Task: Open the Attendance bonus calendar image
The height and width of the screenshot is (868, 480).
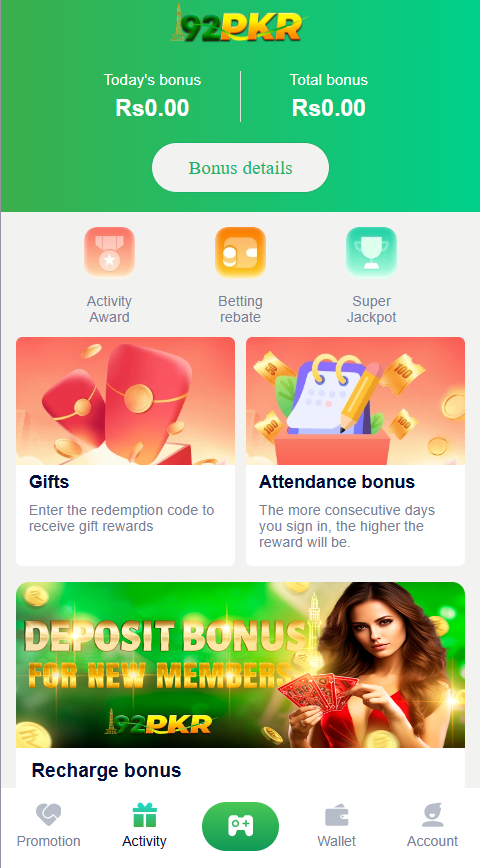Action: 355,401
